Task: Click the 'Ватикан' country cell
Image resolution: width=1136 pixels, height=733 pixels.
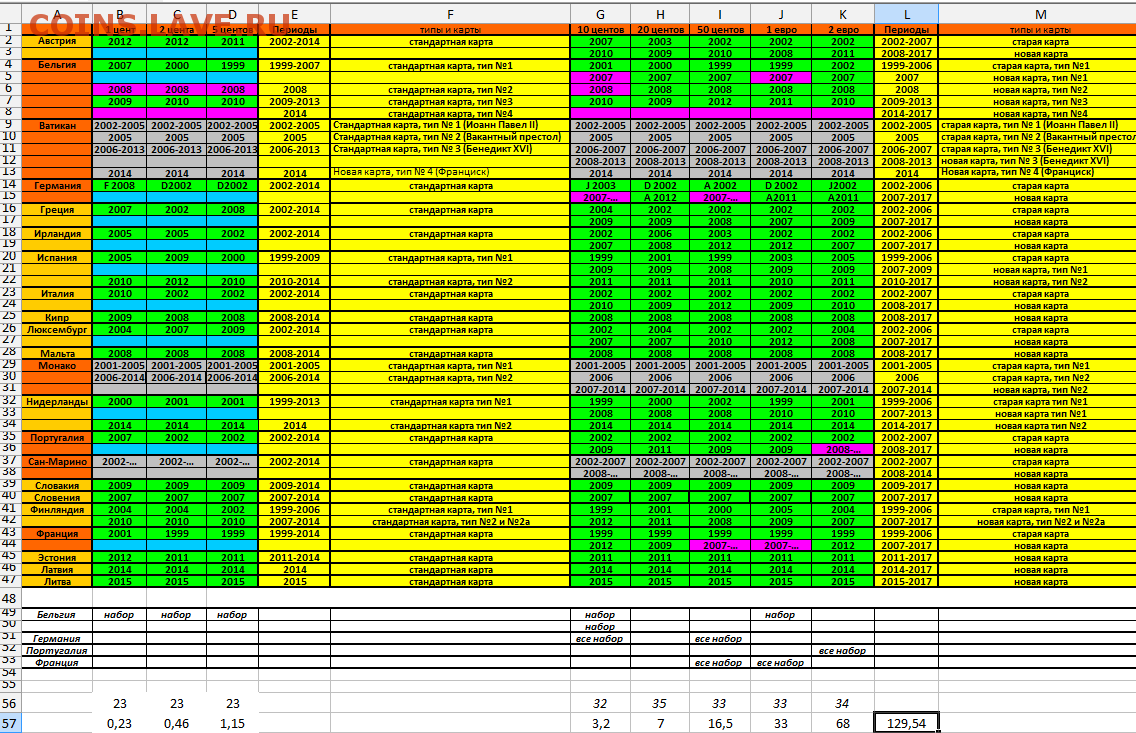Action: click(57, 125)
